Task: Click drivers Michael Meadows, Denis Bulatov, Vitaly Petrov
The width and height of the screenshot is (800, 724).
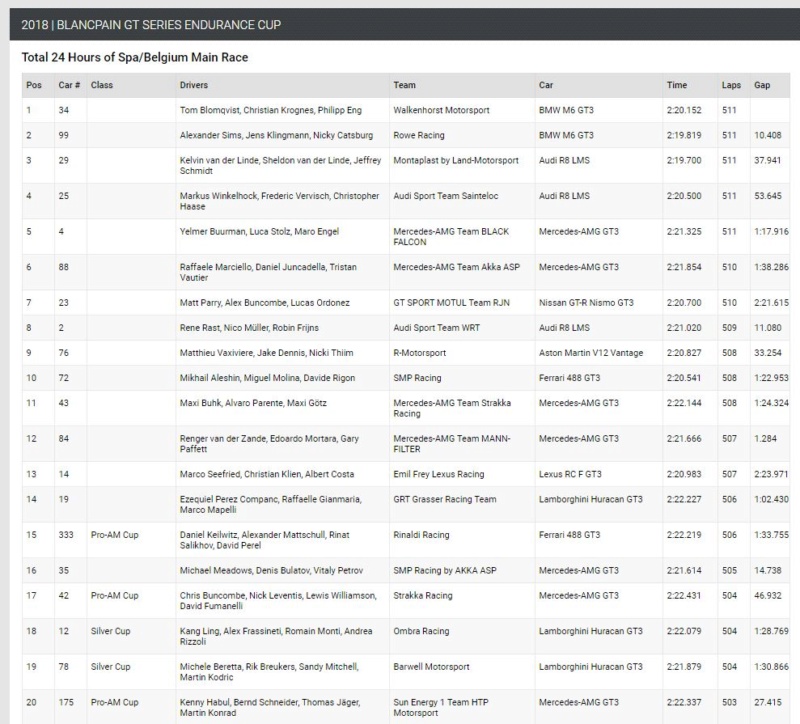Action: (271, 570)
